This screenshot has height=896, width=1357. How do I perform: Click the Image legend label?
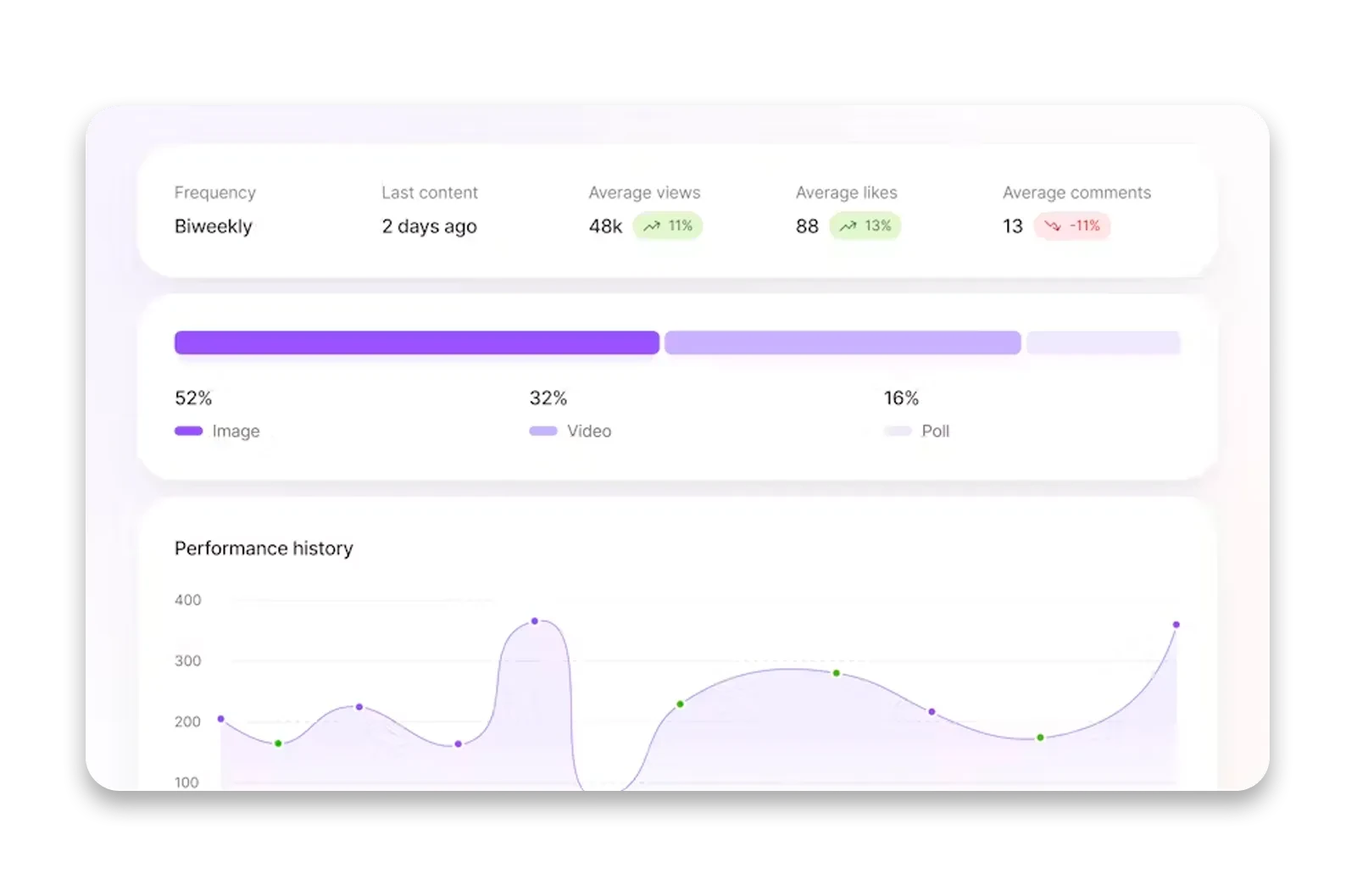tap(236, 431)
